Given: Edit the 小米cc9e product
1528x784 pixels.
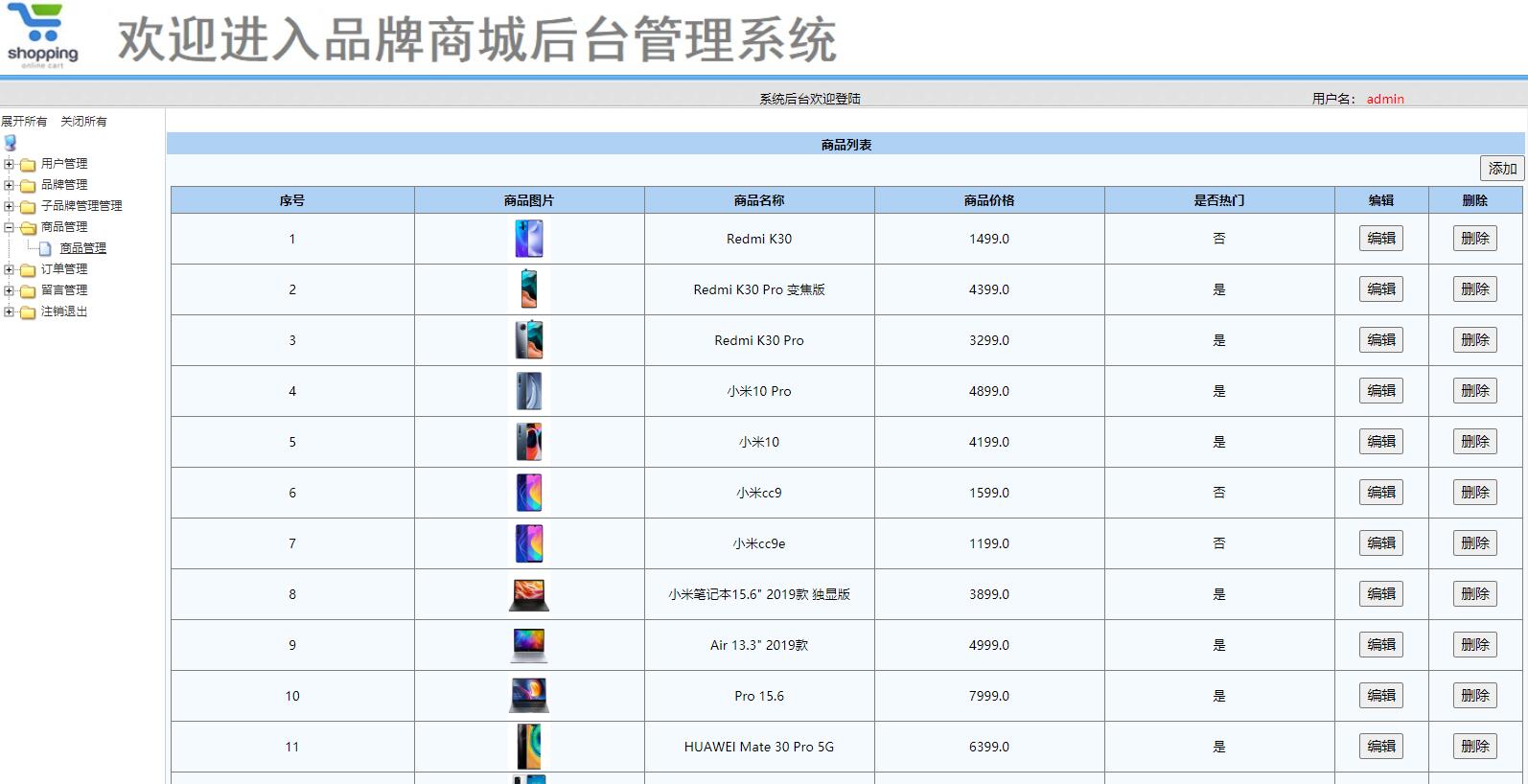Looking at the screenshot, I should pyautogui.click(x=1381, y=543).
